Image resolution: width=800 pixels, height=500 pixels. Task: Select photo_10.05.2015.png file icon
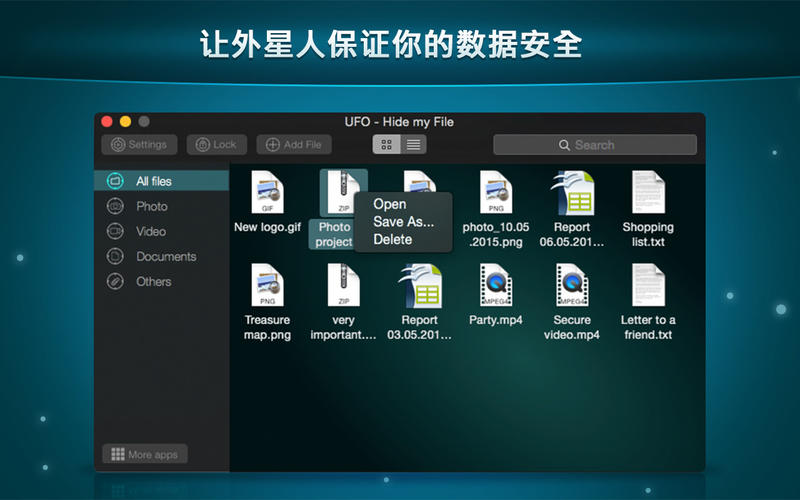(496, 192)
